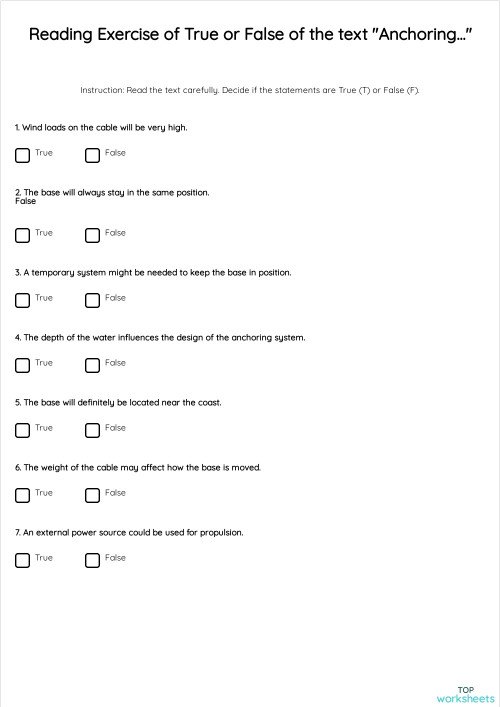Choose True for question 5 near the coast

point(22,430)
